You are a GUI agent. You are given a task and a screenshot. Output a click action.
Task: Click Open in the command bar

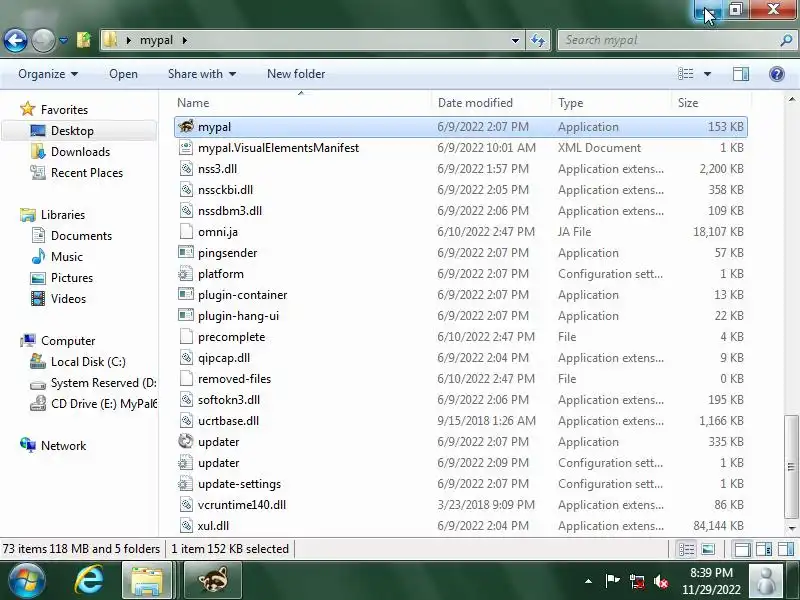pos(123,74)
